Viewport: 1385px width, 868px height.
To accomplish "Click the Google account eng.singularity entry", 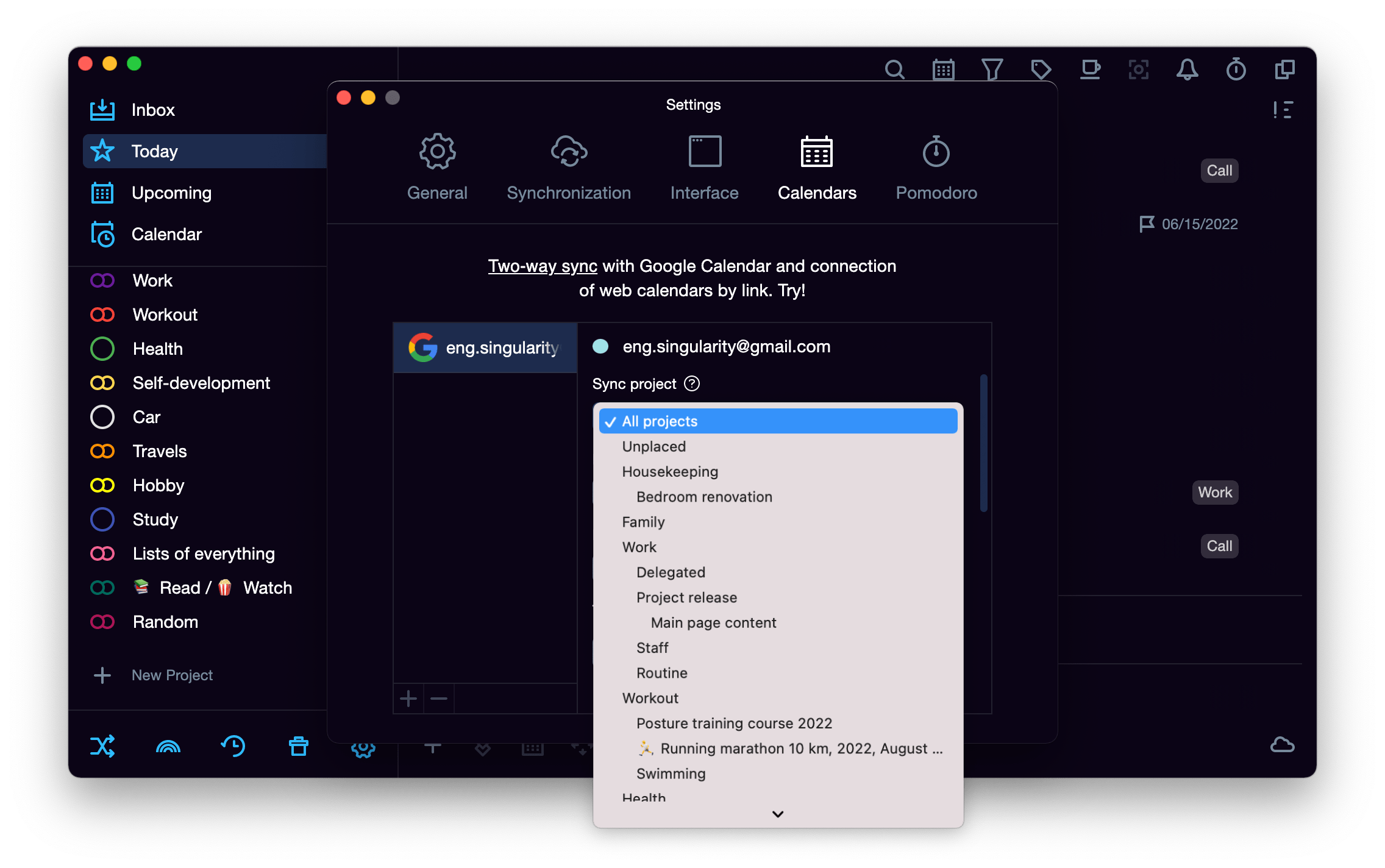I will click(485, 347).
